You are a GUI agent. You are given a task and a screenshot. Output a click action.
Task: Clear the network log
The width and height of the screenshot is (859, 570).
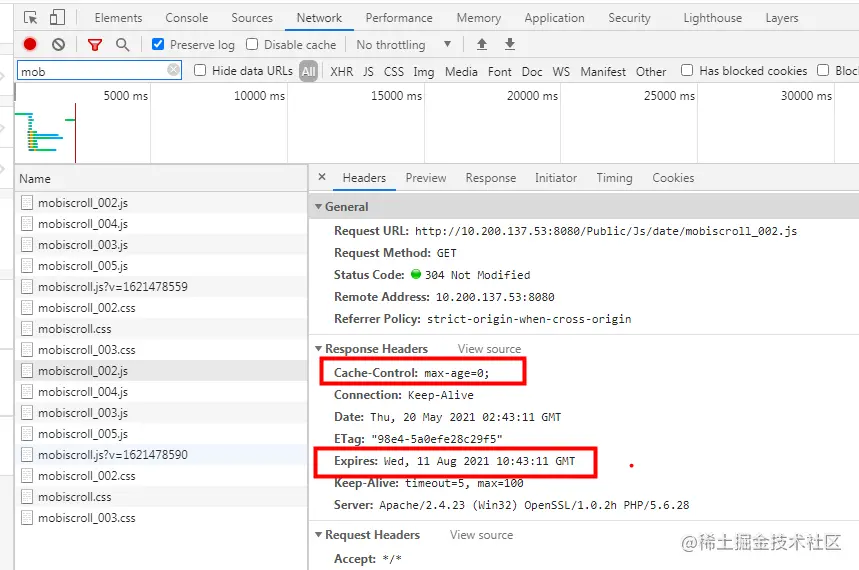pos(59,44)
